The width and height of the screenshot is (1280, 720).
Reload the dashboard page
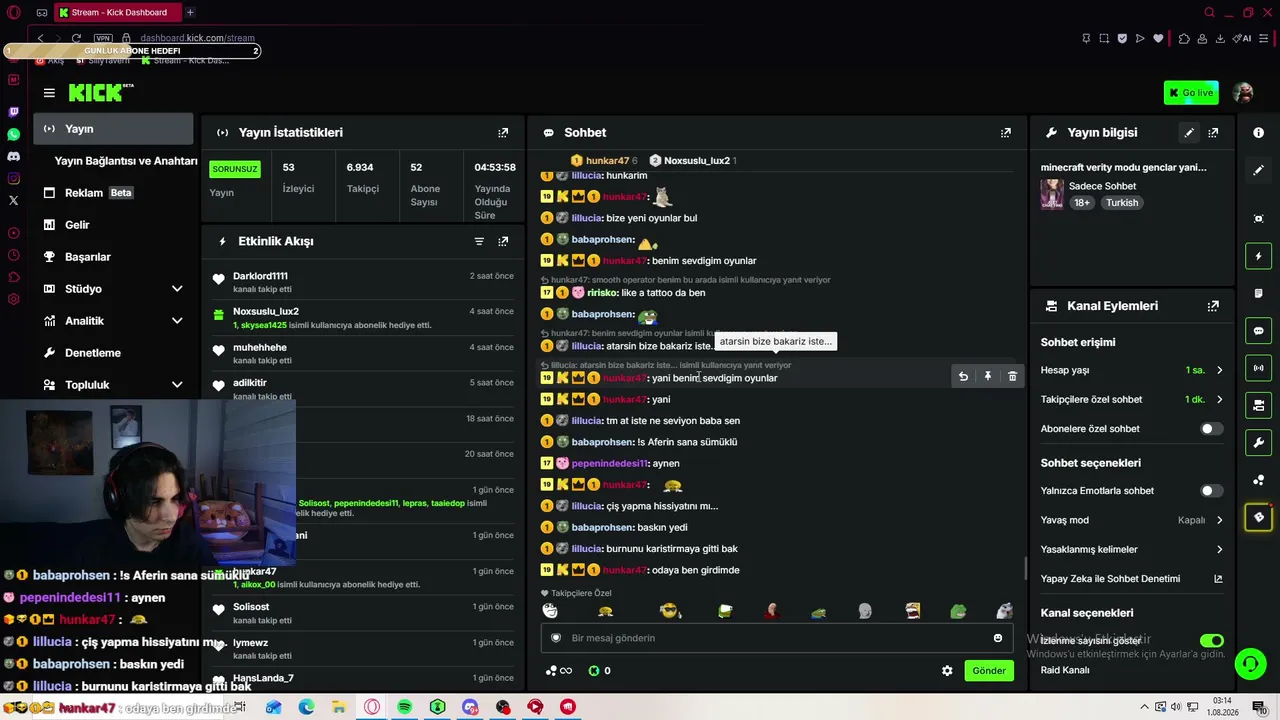coord(76,38)
